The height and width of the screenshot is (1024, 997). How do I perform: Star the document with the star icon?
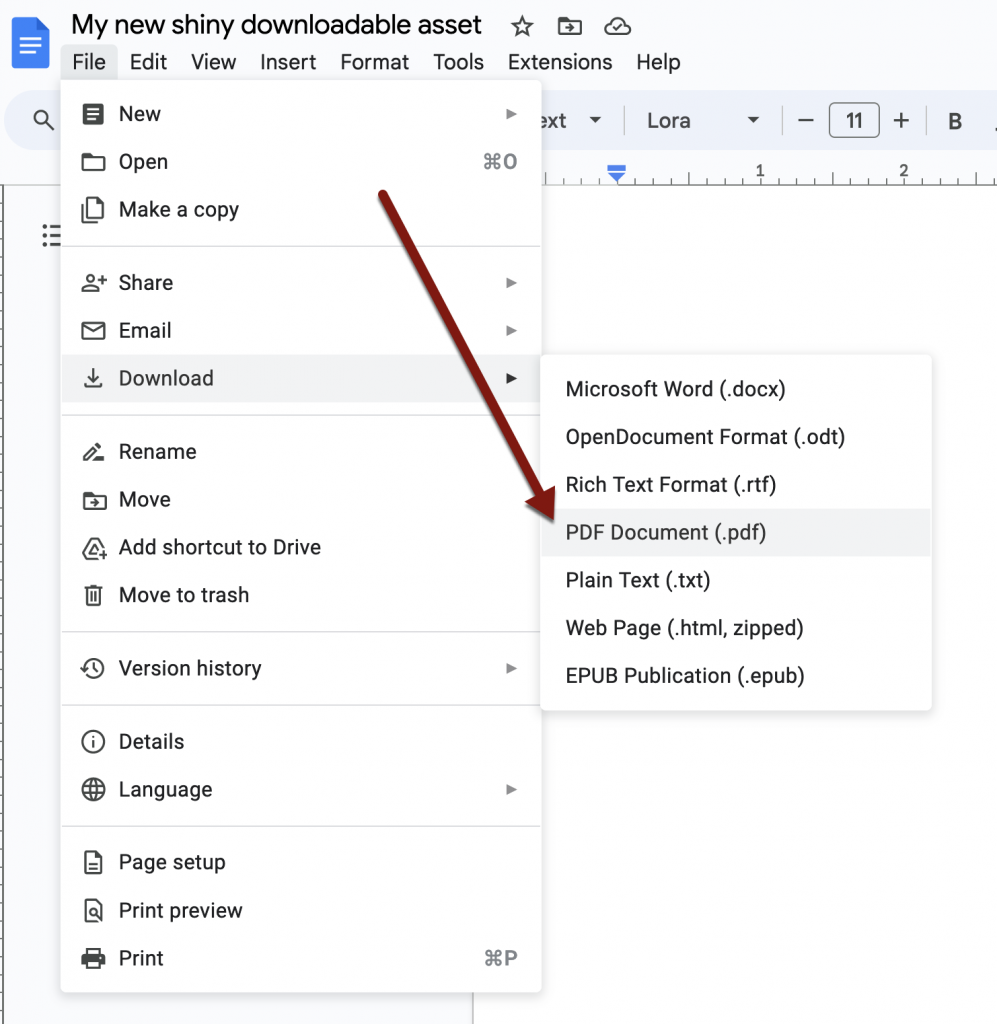click(522, 27)
